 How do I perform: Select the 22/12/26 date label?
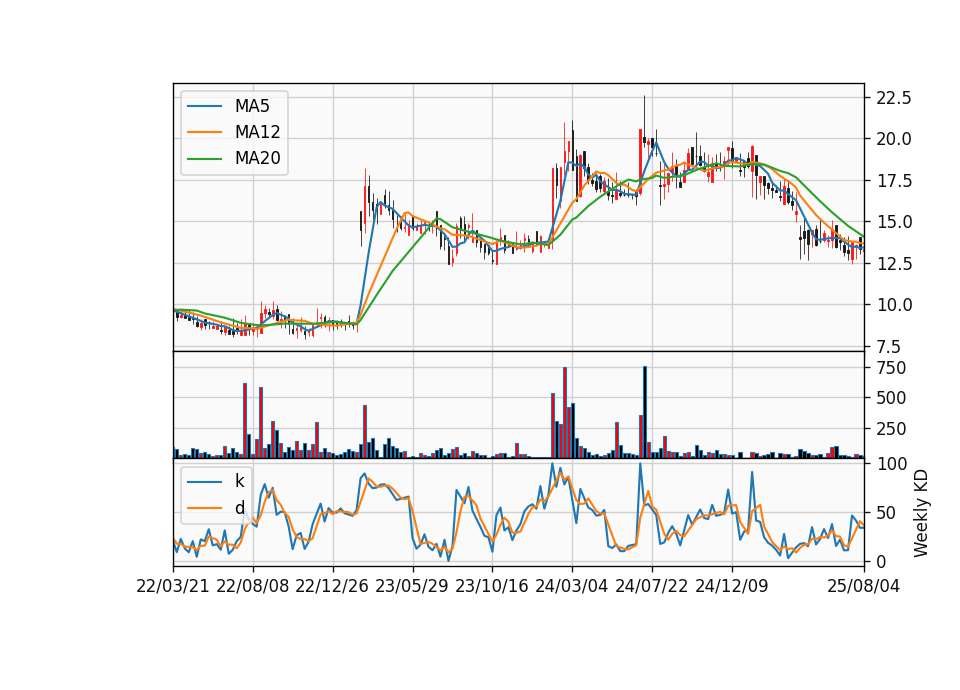click(332, 586)
